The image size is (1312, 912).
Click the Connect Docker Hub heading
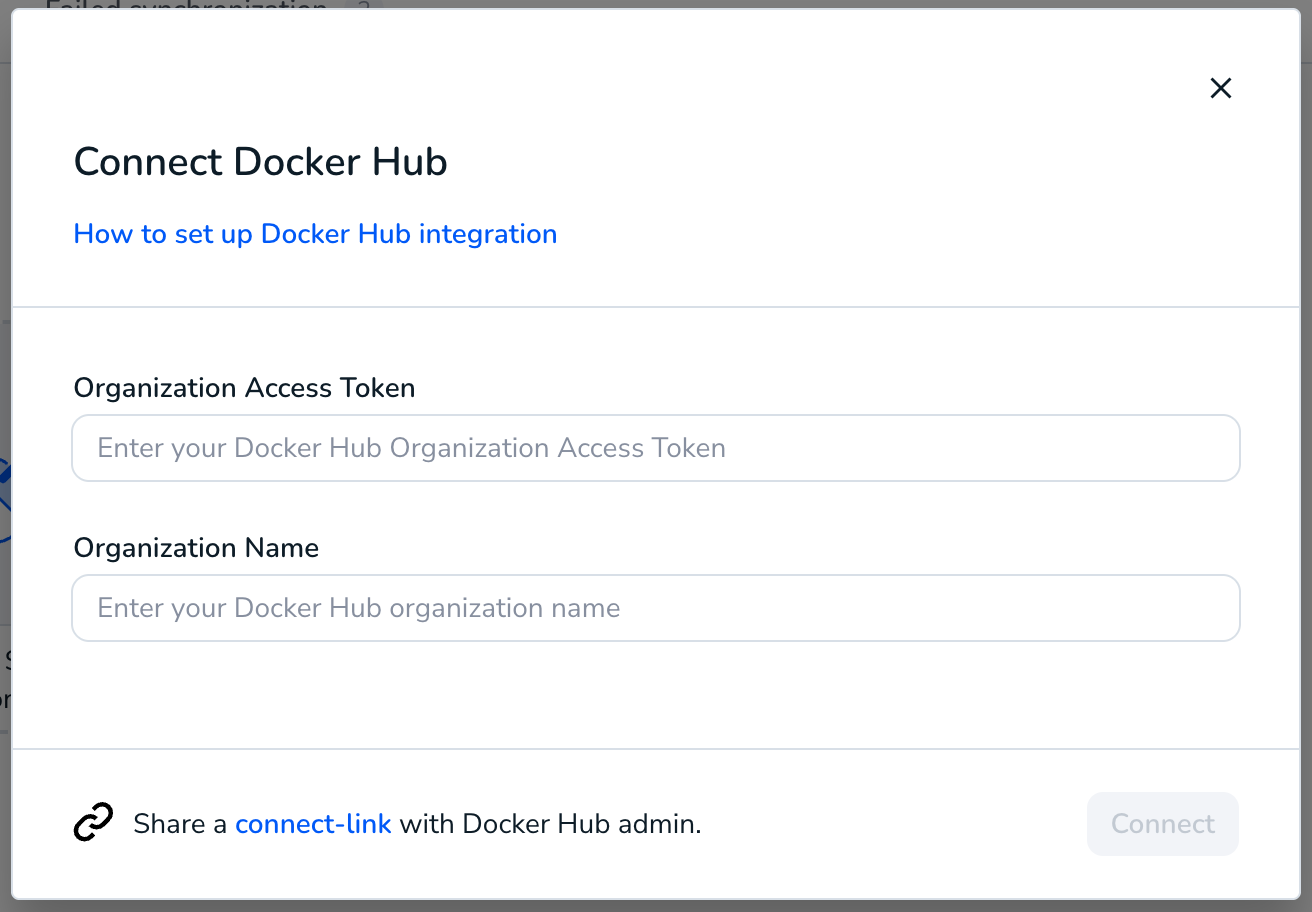[260, 162]
